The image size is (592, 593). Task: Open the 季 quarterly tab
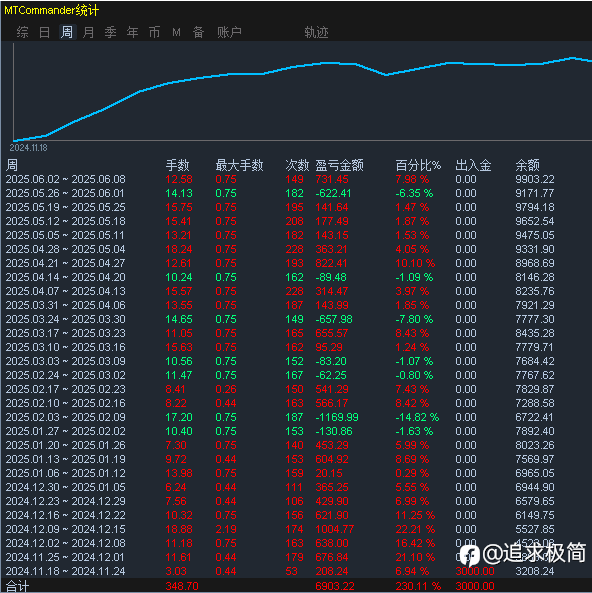click(110, 32)
